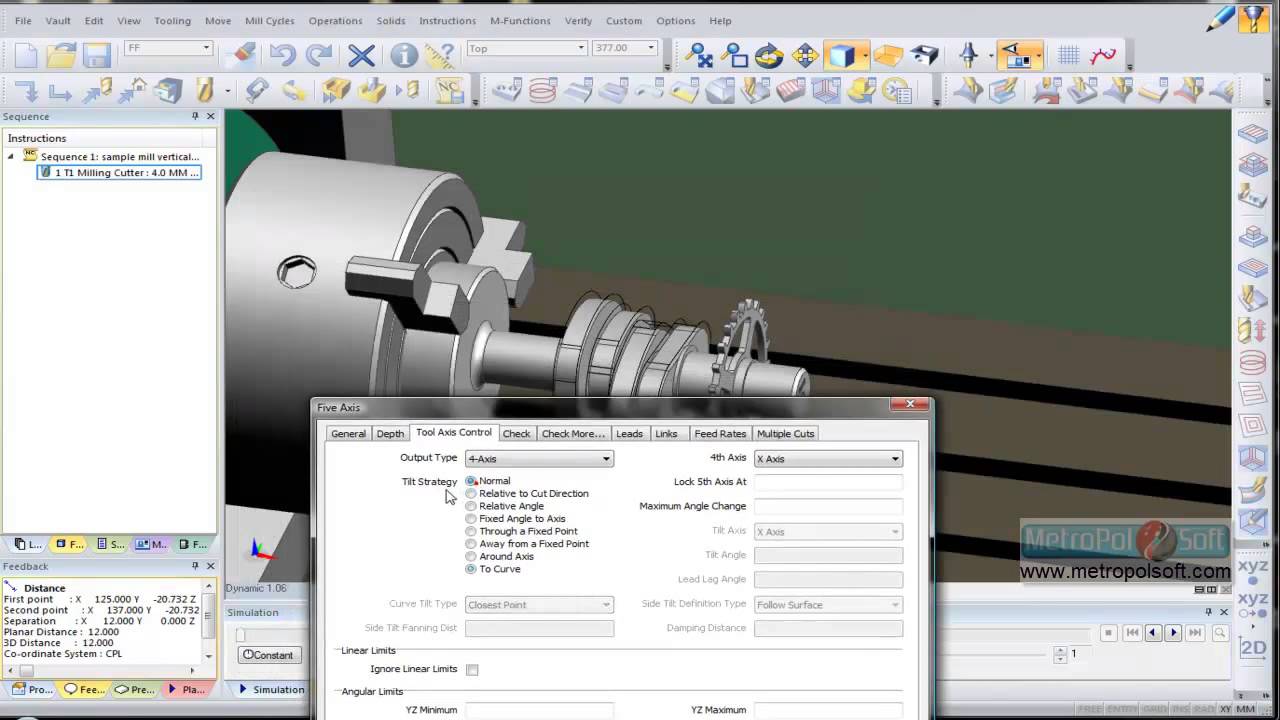The image size is (1280, 720).
Task: Select Through a Fixed Point option
Action: point(471,531)
